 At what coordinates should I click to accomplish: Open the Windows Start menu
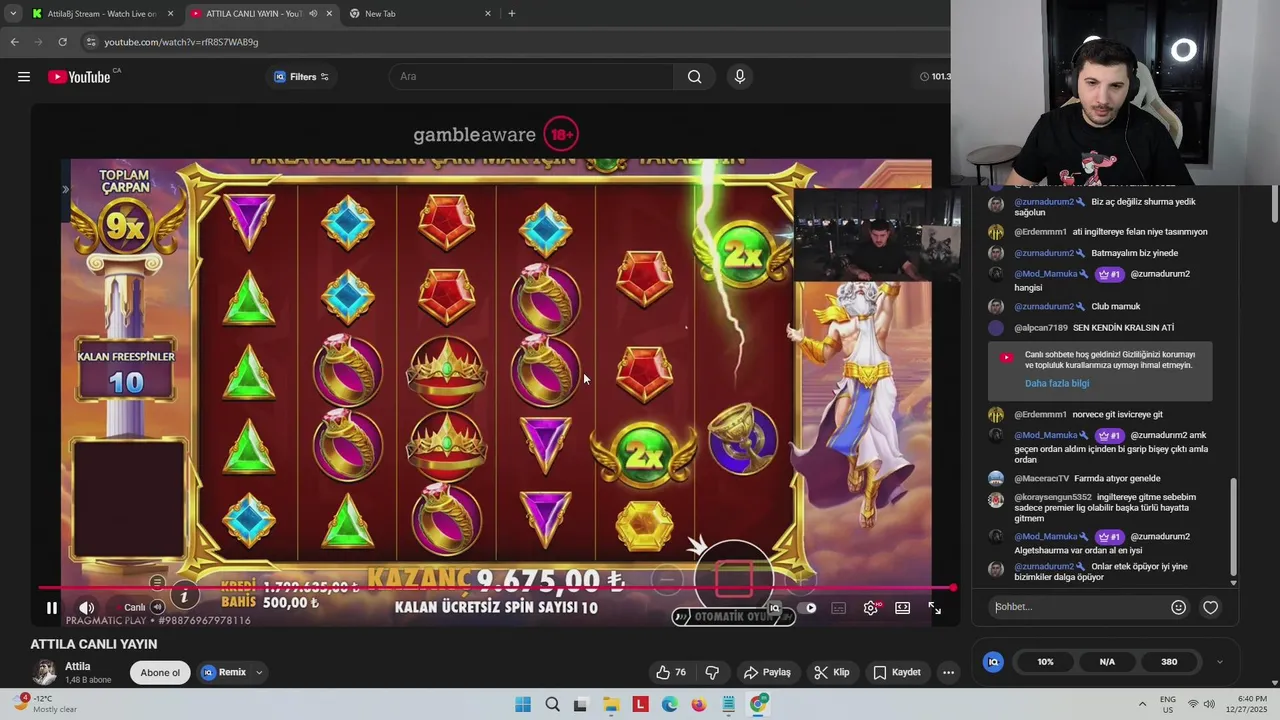[x=523, y=705]
